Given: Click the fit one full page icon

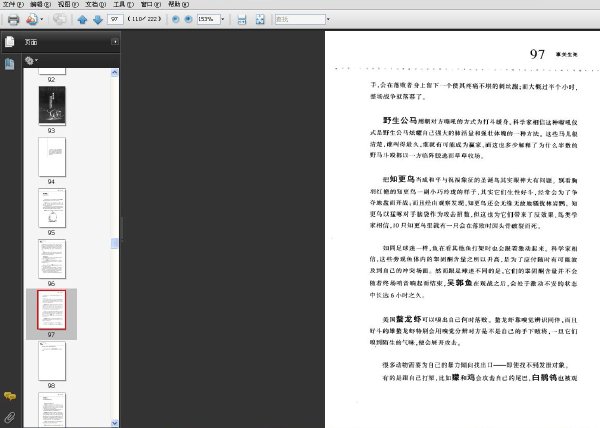Looking at the screenshot, I should [x=260, y=20].
